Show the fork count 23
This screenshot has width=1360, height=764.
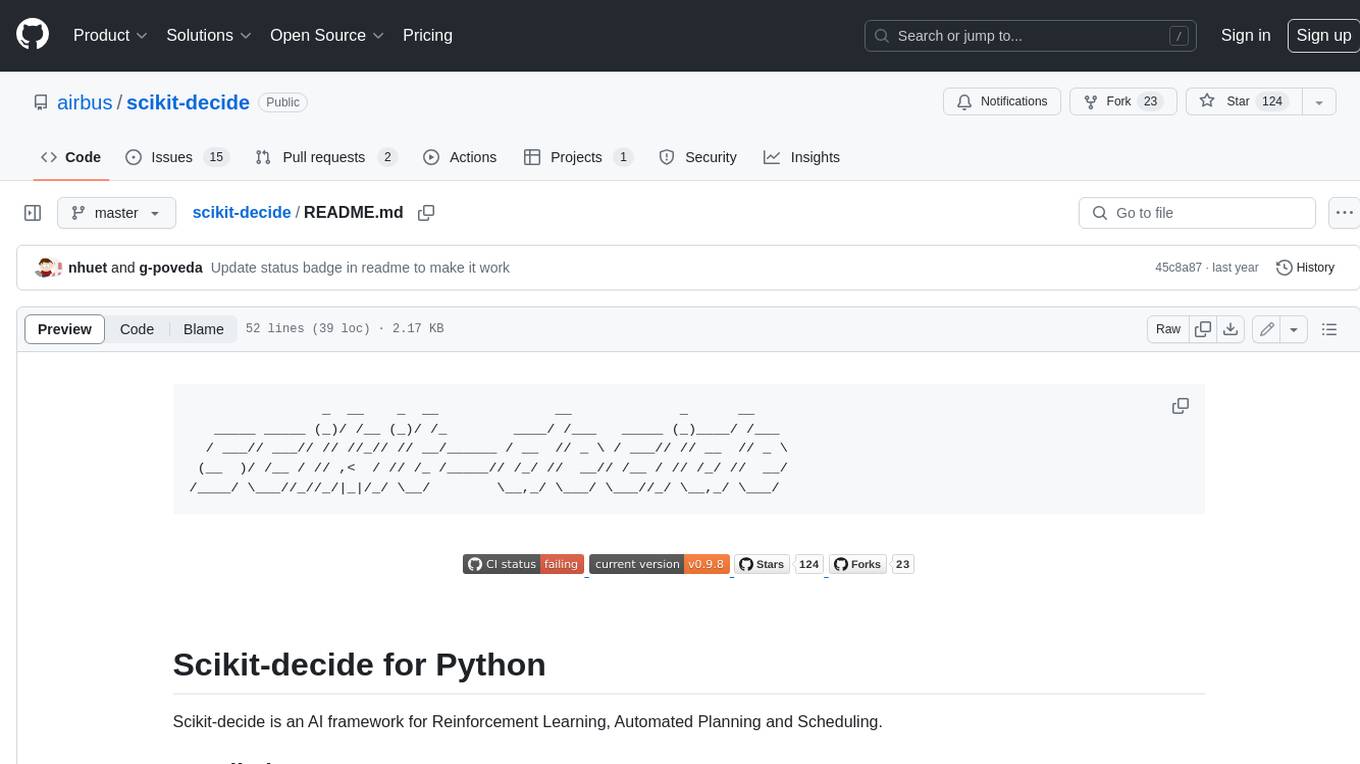click(x=1150, y=102)
